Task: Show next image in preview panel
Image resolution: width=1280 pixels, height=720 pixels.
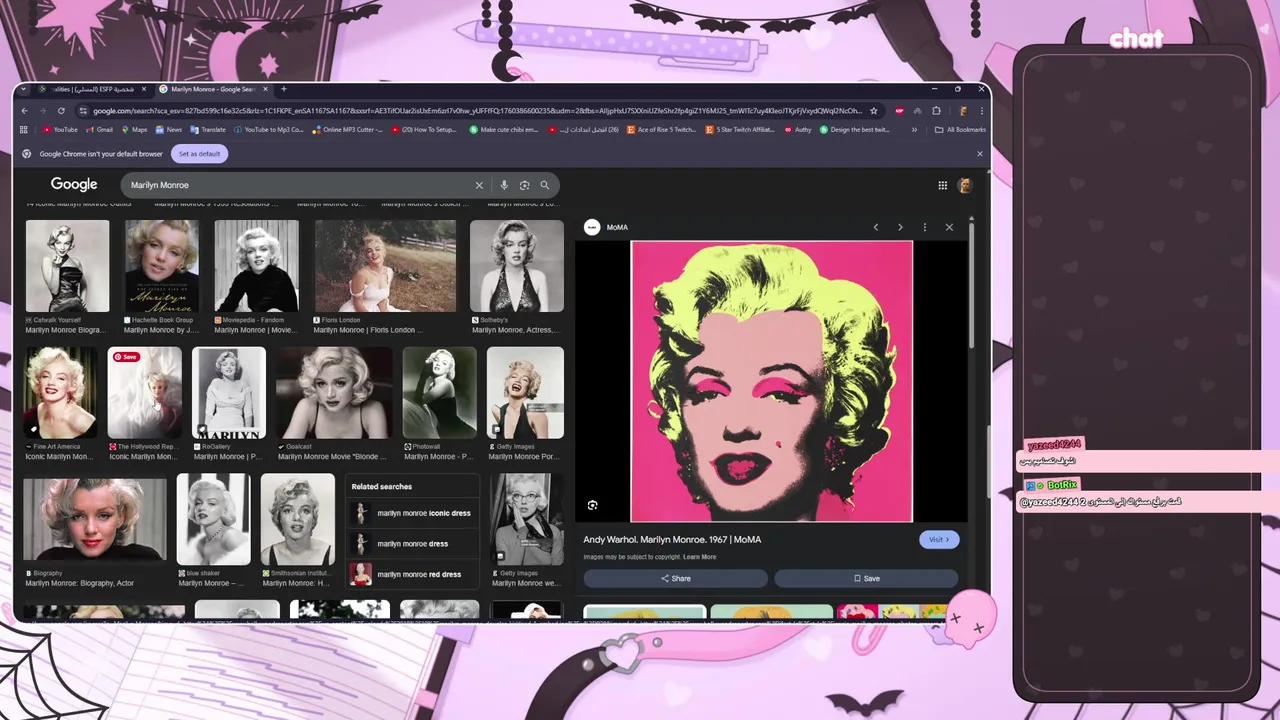Action: click(x=900, y=227)
